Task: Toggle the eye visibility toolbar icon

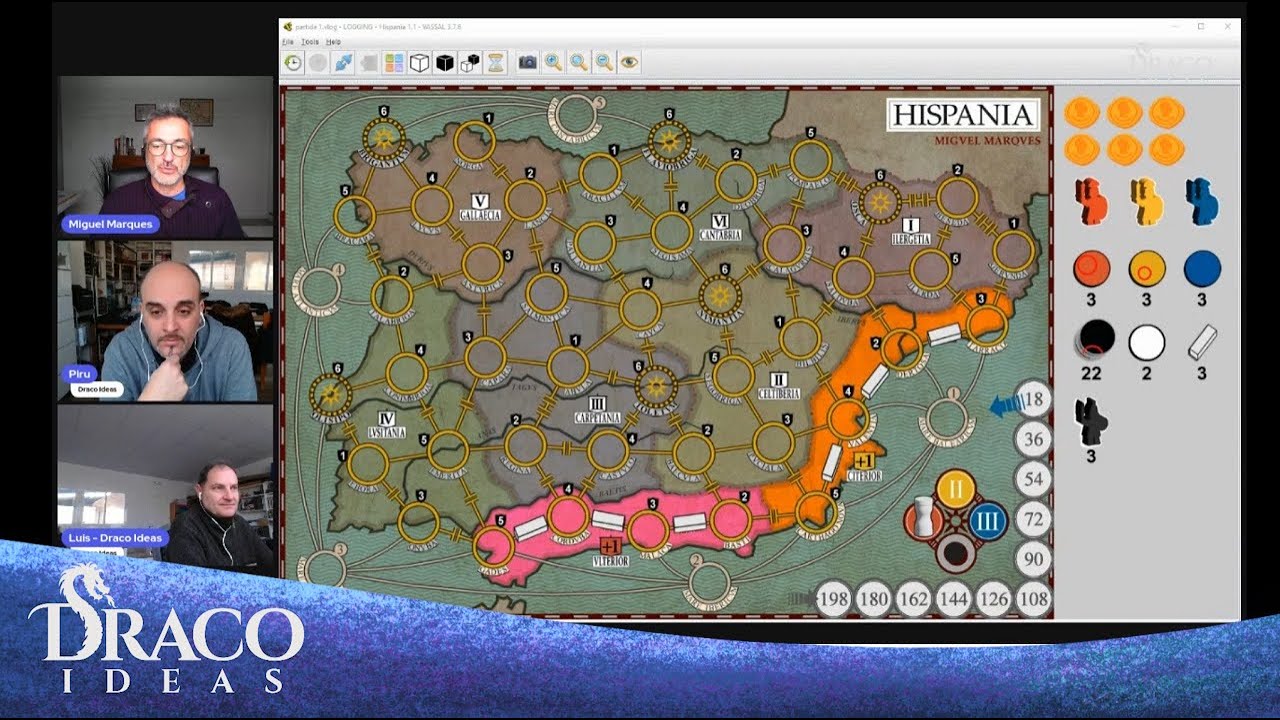Action: [628, 63]
